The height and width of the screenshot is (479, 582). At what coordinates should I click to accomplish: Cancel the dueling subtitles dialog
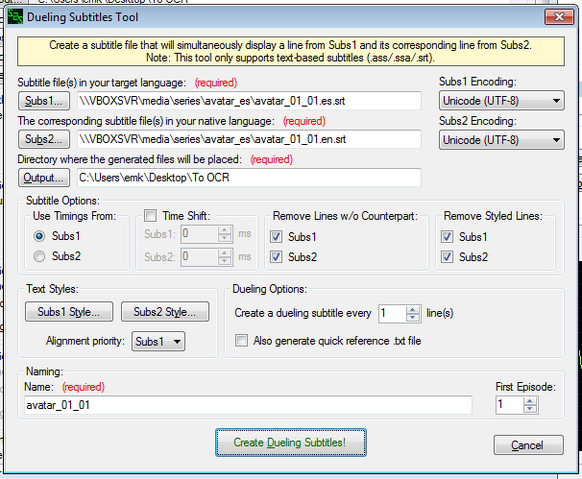pyautogui.click(x=528, y=445)
